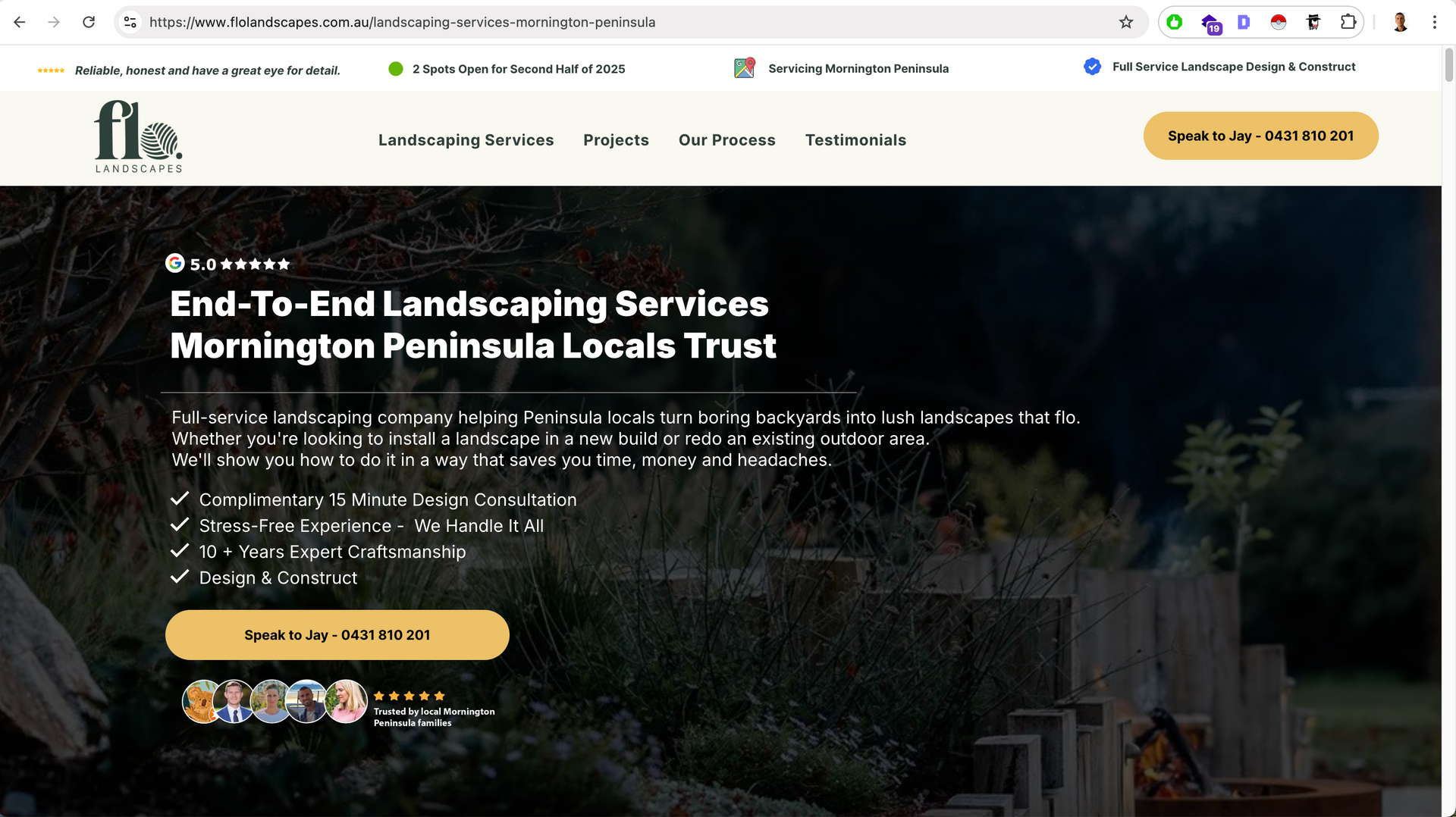Click header Speak to Jay button
1456x817 pixels.
[1260, 136]
